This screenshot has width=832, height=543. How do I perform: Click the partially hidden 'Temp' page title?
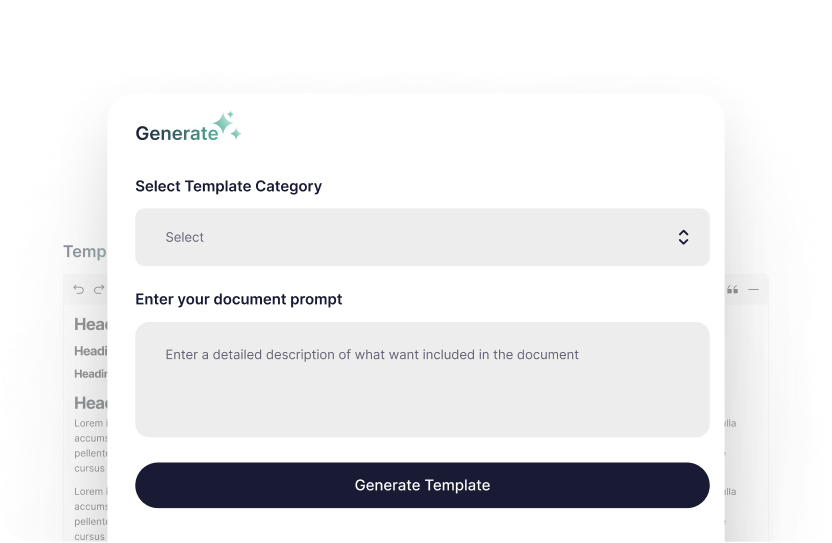[x=85, y=252]
